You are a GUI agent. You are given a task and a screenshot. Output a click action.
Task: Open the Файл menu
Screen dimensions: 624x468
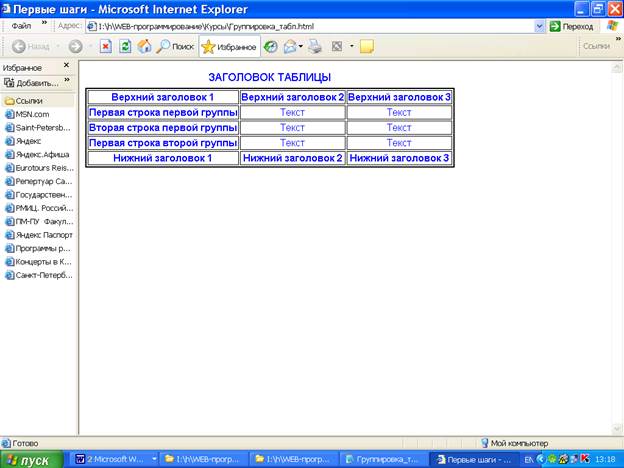(x=21, y=26)
